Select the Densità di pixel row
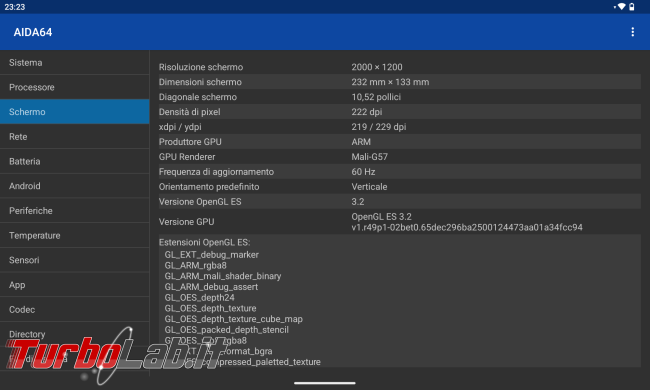Image resolution: width=650 pixels, height=390 pixels. pyautogui.click(x=400, y=111)
